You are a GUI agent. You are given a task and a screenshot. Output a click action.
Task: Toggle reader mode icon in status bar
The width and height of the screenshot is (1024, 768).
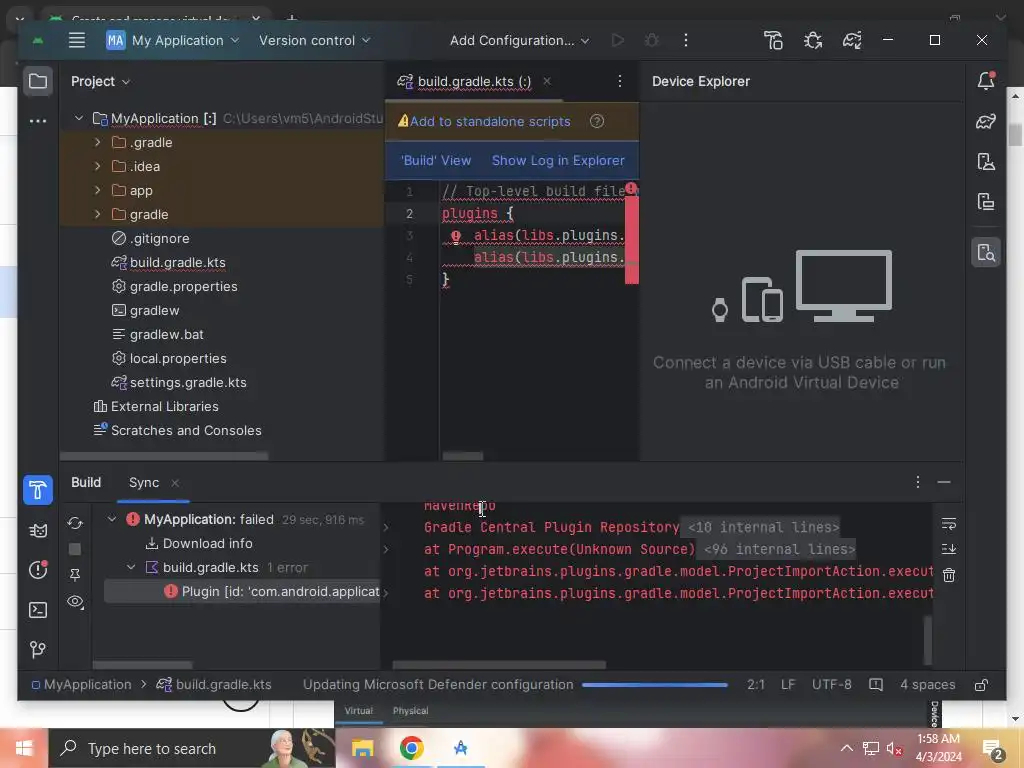click(876, 685)
